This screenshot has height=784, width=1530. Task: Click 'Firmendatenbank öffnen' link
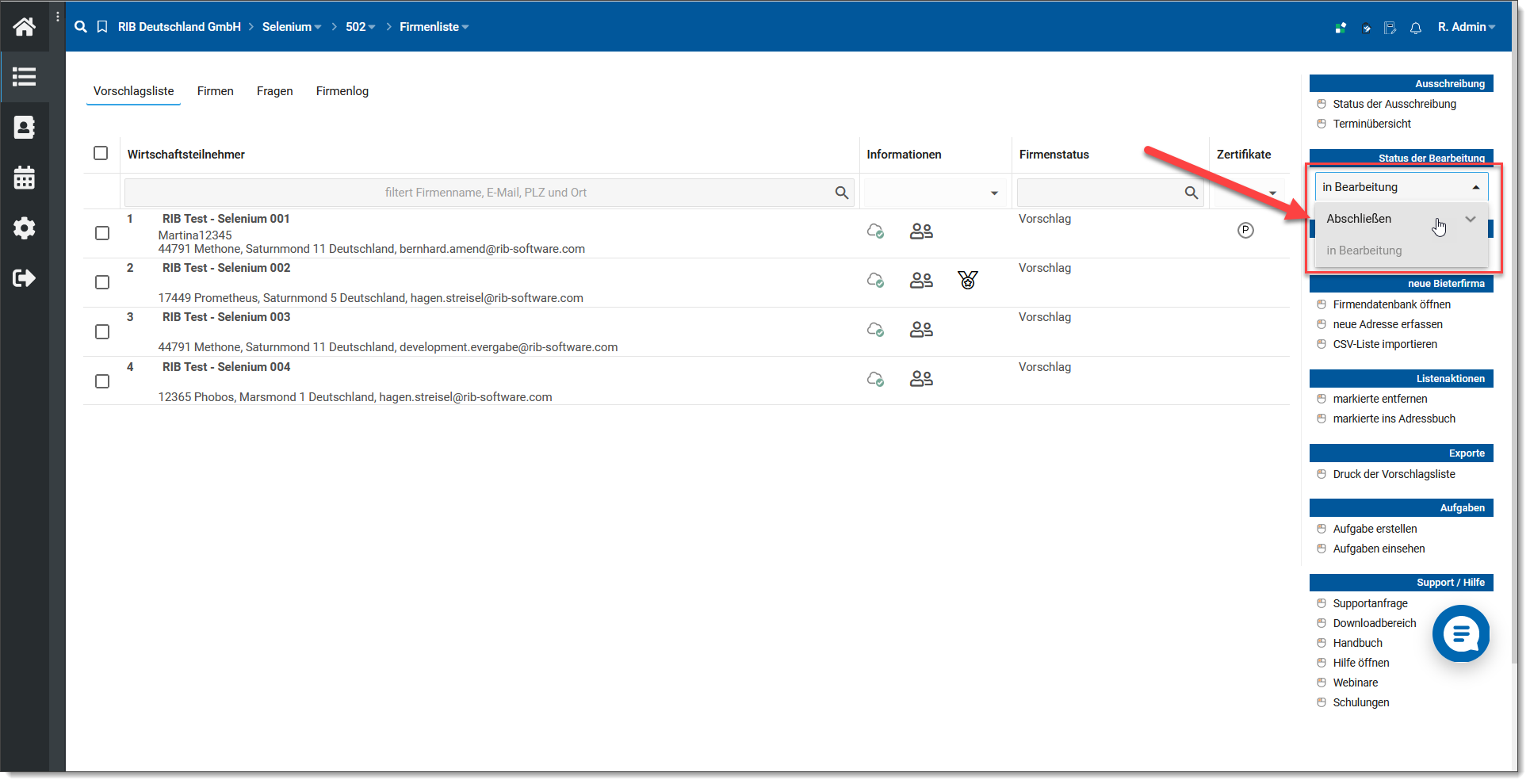pyautogui.click(x=1391, y=304)
